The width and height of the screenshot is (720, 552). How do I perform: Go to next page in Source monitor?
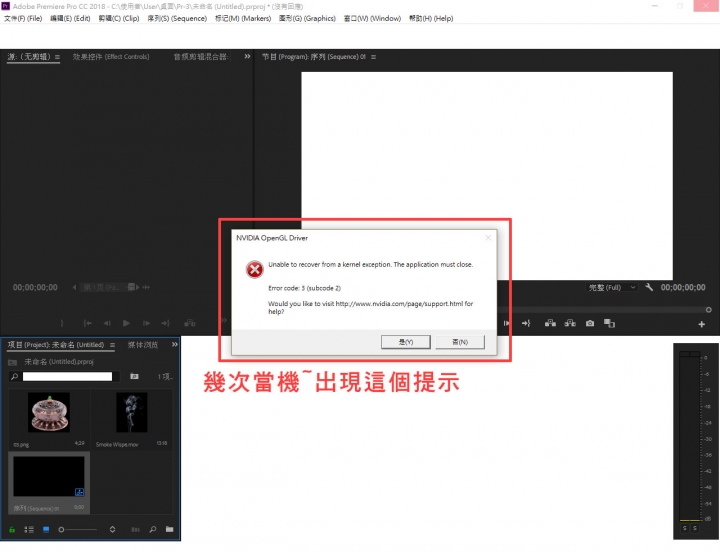(138, 287)
